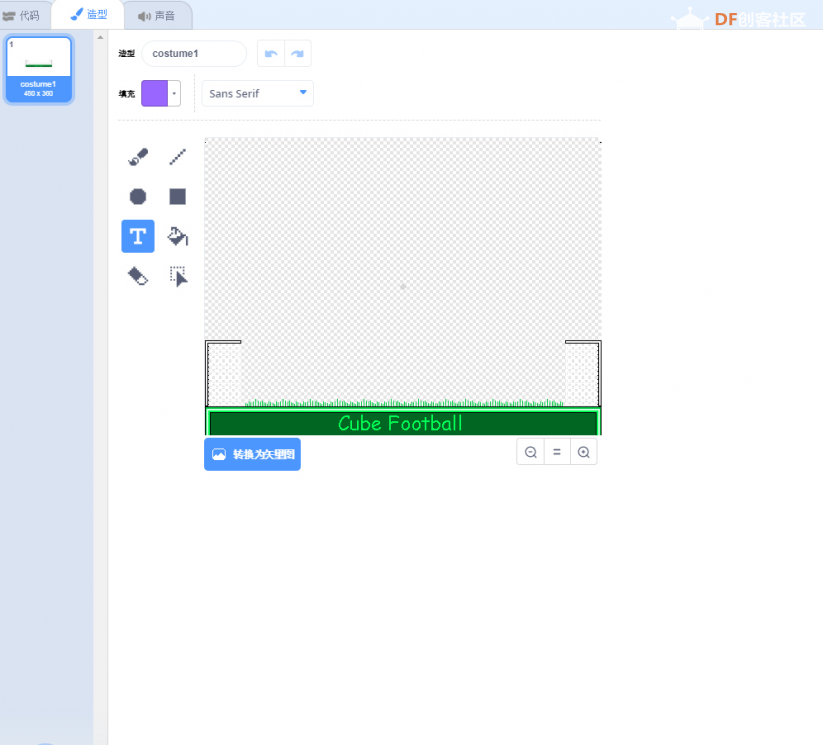This screenshot has height=745, width=823.
Task: Switch to the 代码 (Code) tab
Action: [22, 16]
